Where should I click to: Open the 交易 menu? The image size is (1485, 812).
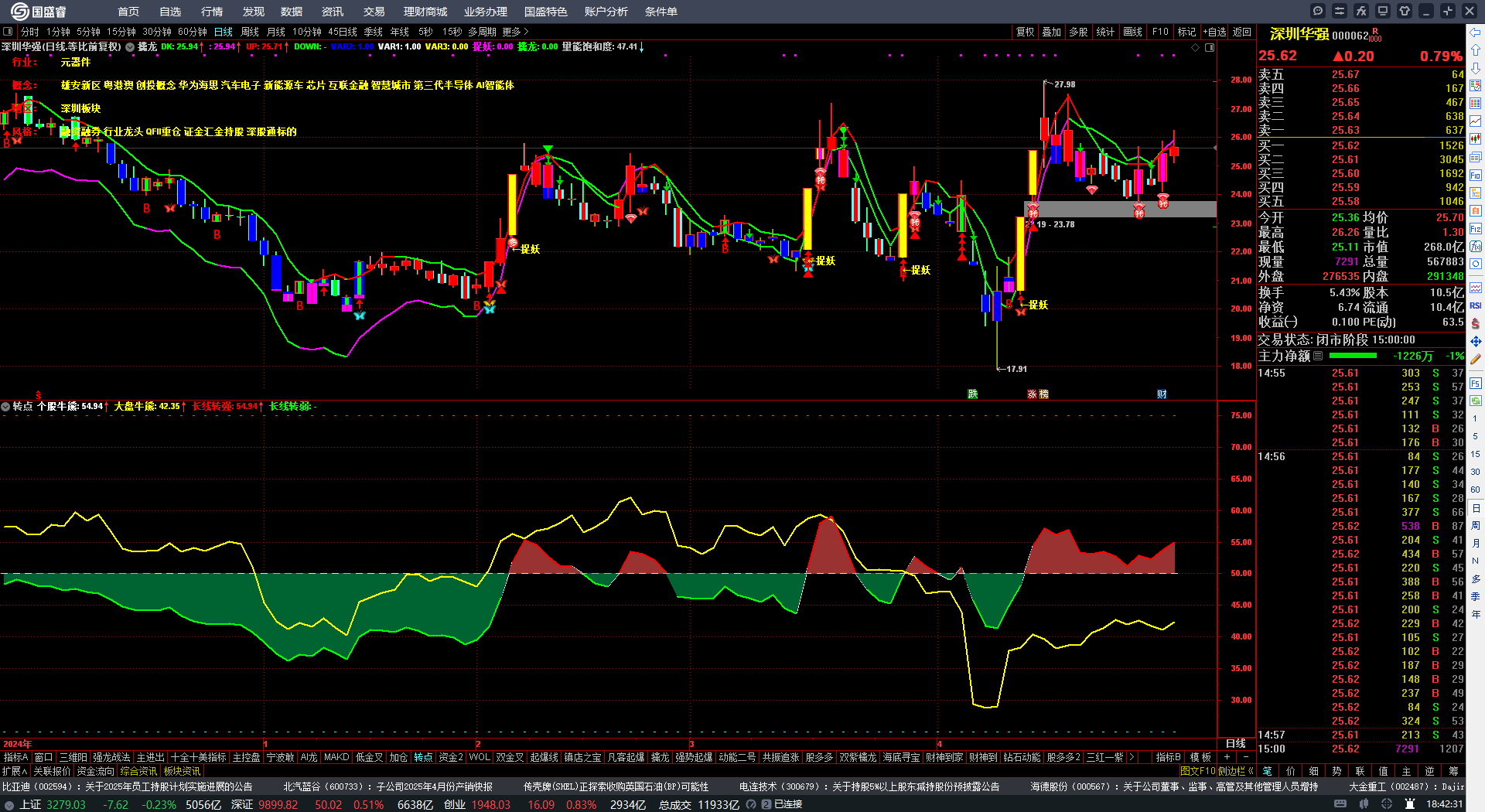tap(374, 12)
